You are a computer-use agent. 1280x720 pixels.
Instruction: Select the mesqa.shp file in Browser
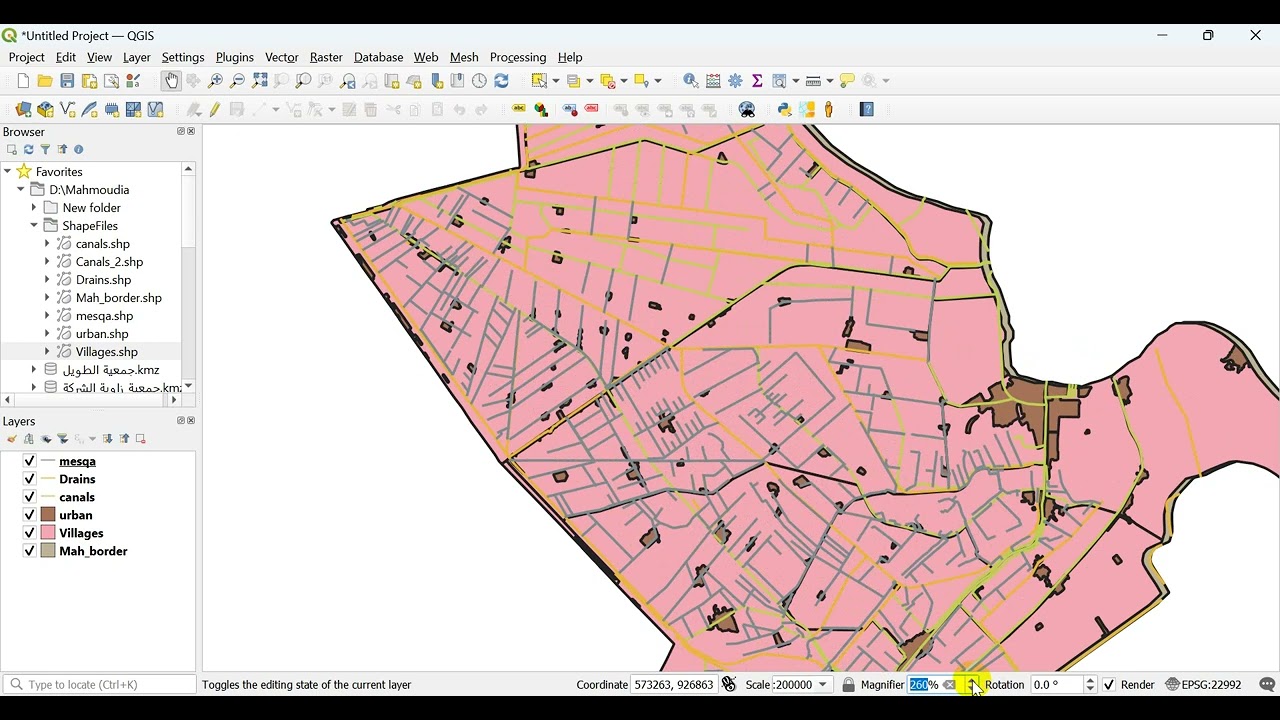pos(104,316)
